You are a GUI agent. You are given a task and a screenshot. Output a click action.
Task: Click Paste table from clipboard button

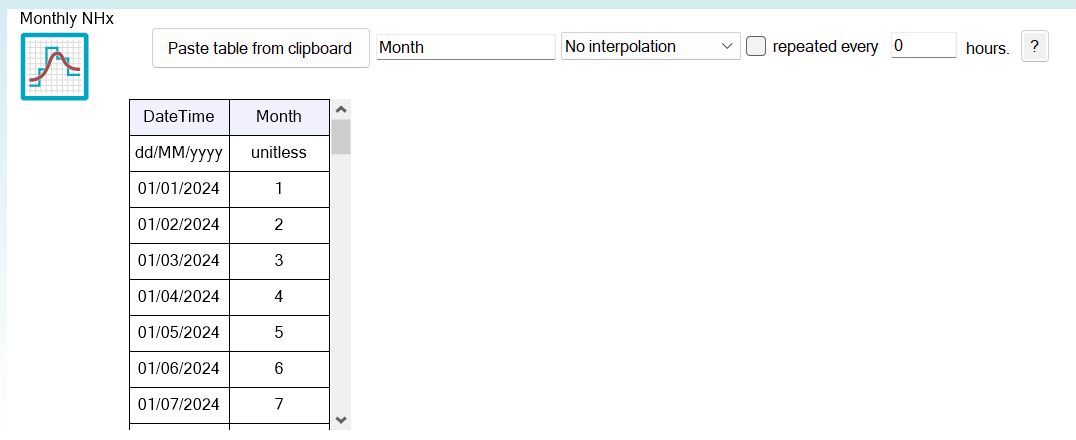(x=260, y=48)
